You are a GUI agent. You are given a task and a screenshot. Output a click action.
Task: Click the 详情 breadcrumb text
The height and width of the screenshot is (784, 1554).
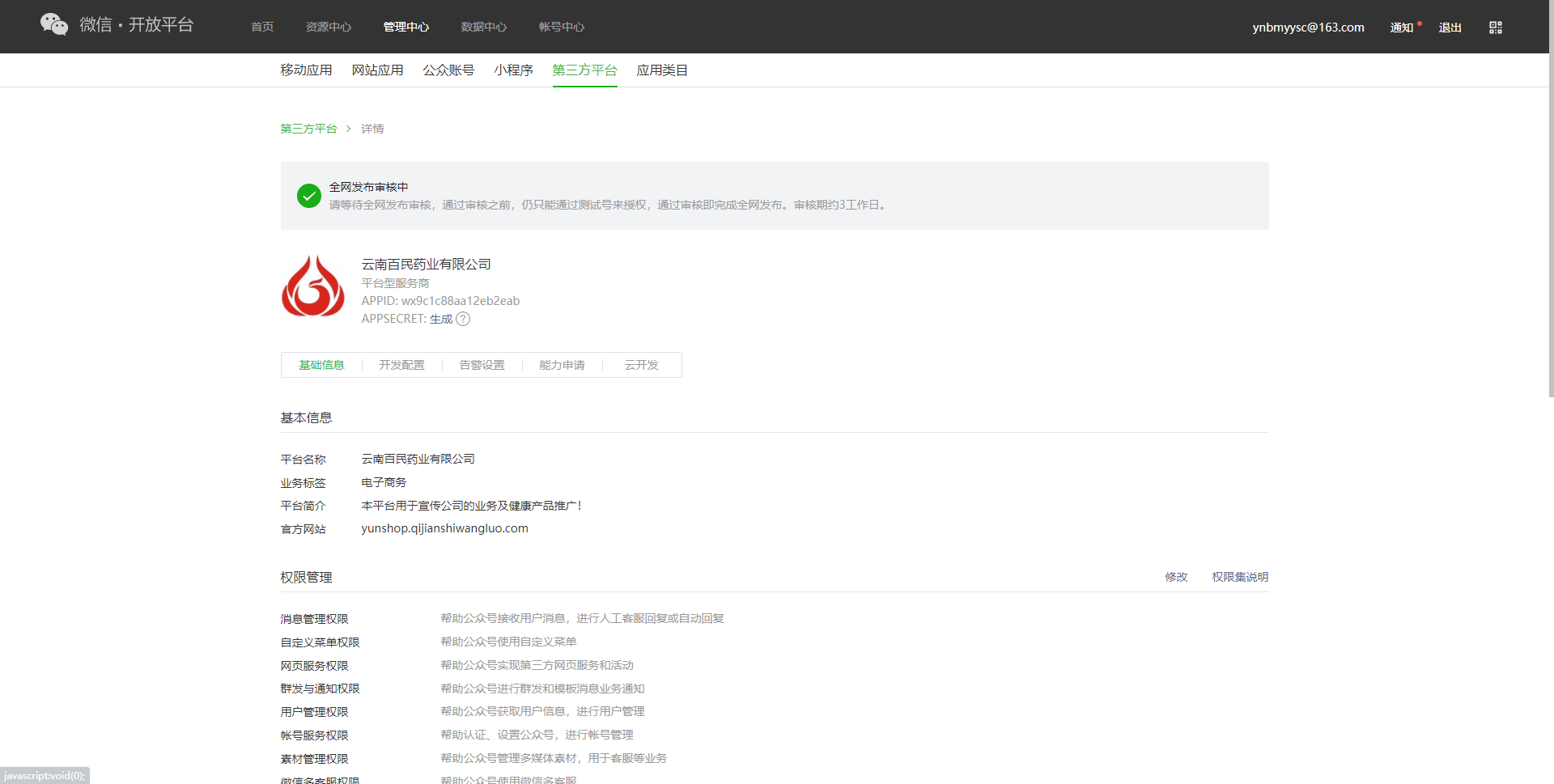[372, 129]
